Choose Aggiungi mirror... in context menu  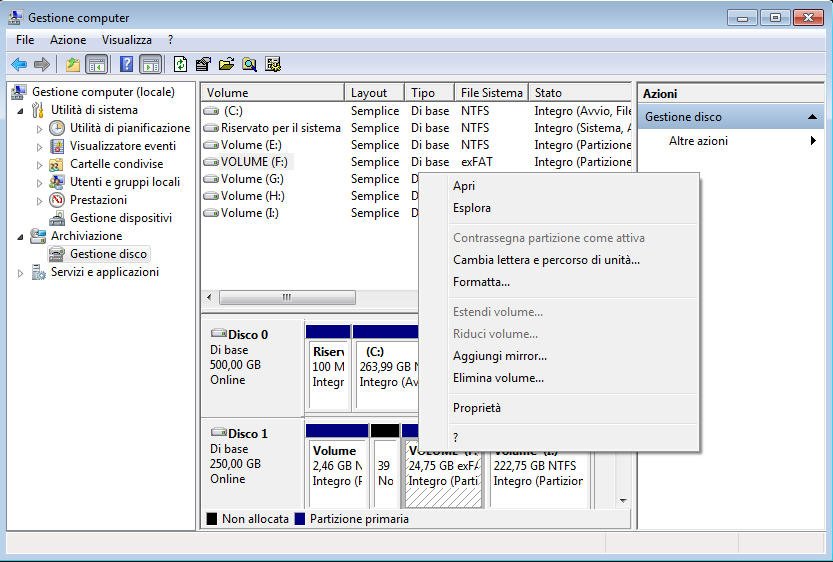[x=558, y=356]
